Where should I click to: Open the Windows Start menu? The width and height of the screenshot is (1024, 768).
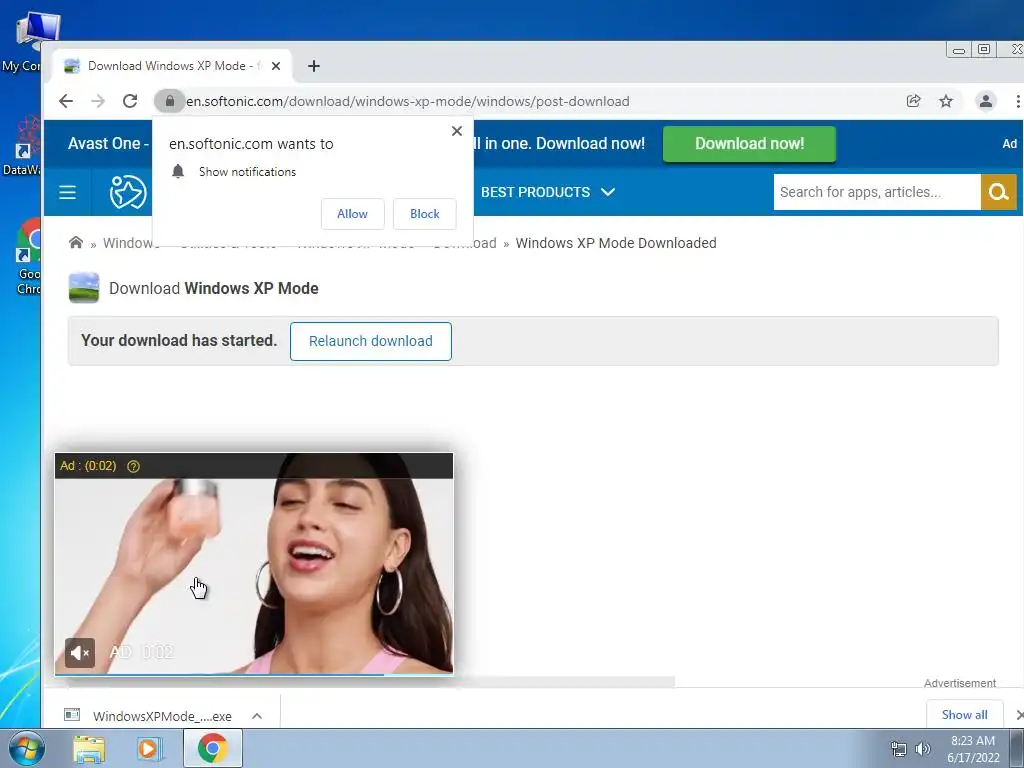[x=26, y=748]
